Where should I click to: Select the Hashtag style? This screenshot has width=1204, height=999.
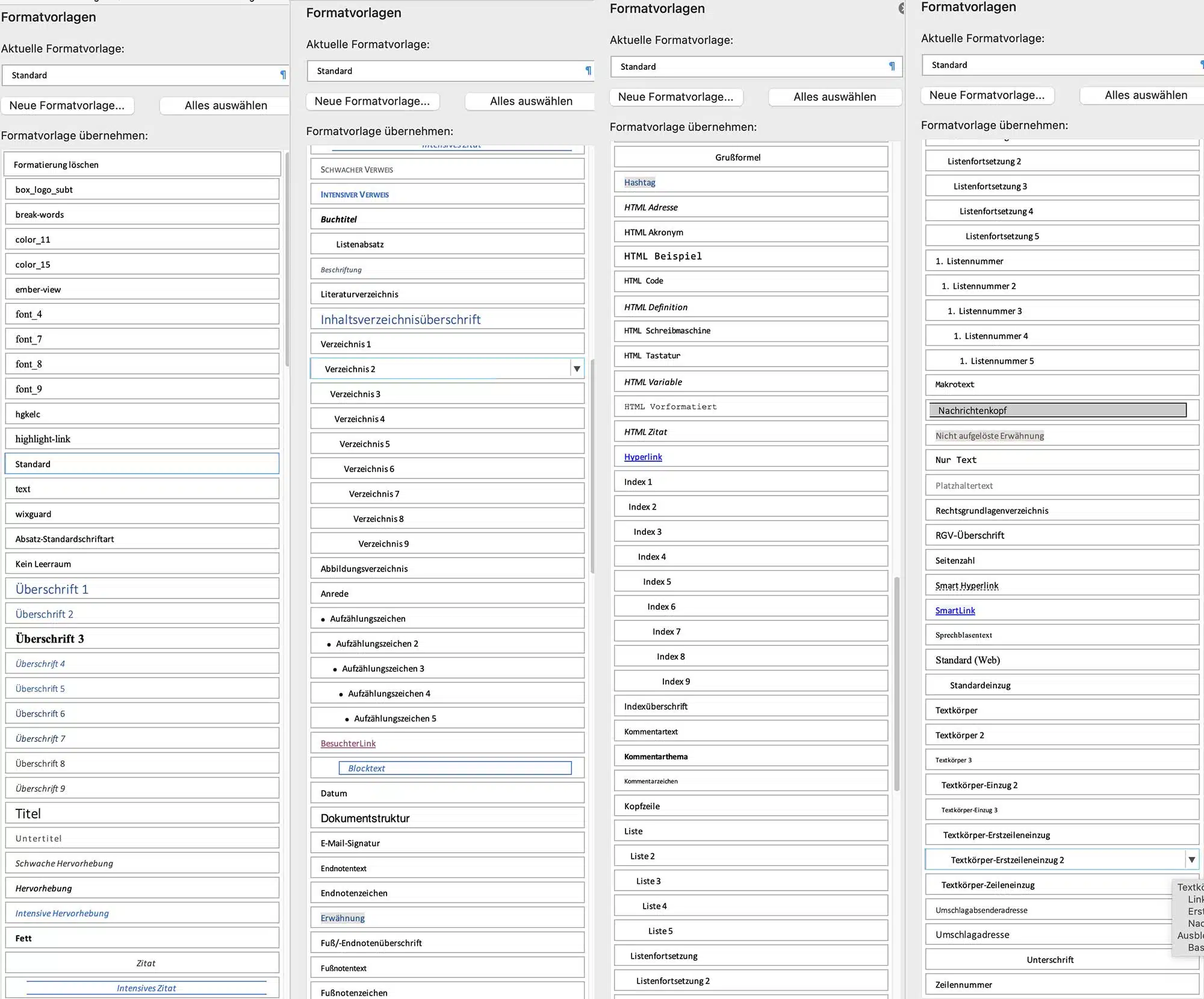click(751, 182)
